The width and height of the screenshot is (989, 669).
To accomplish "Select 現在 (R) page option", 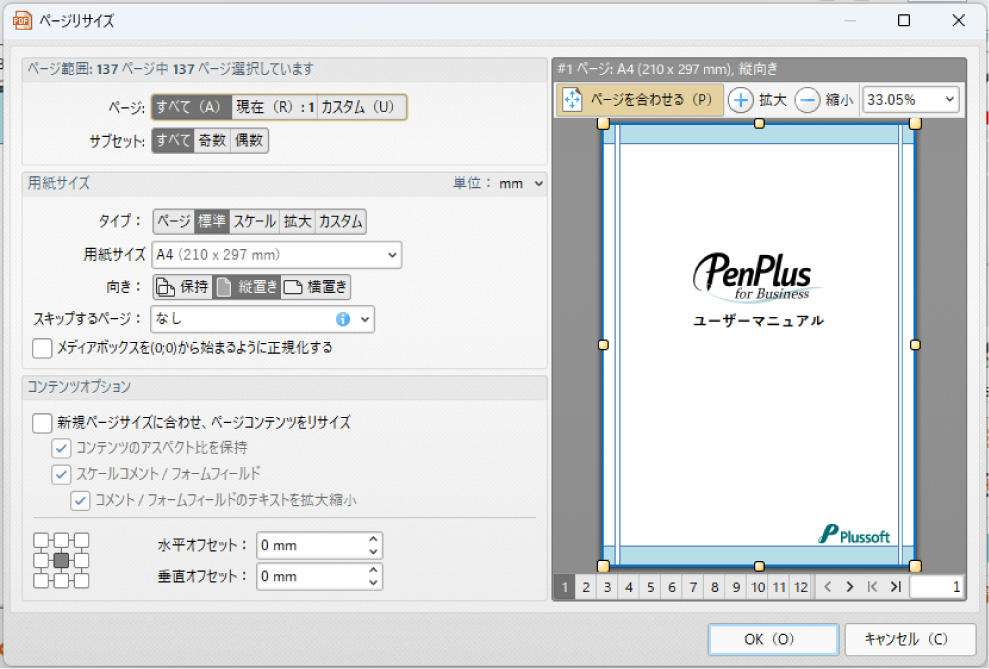I will coord(274,107).
